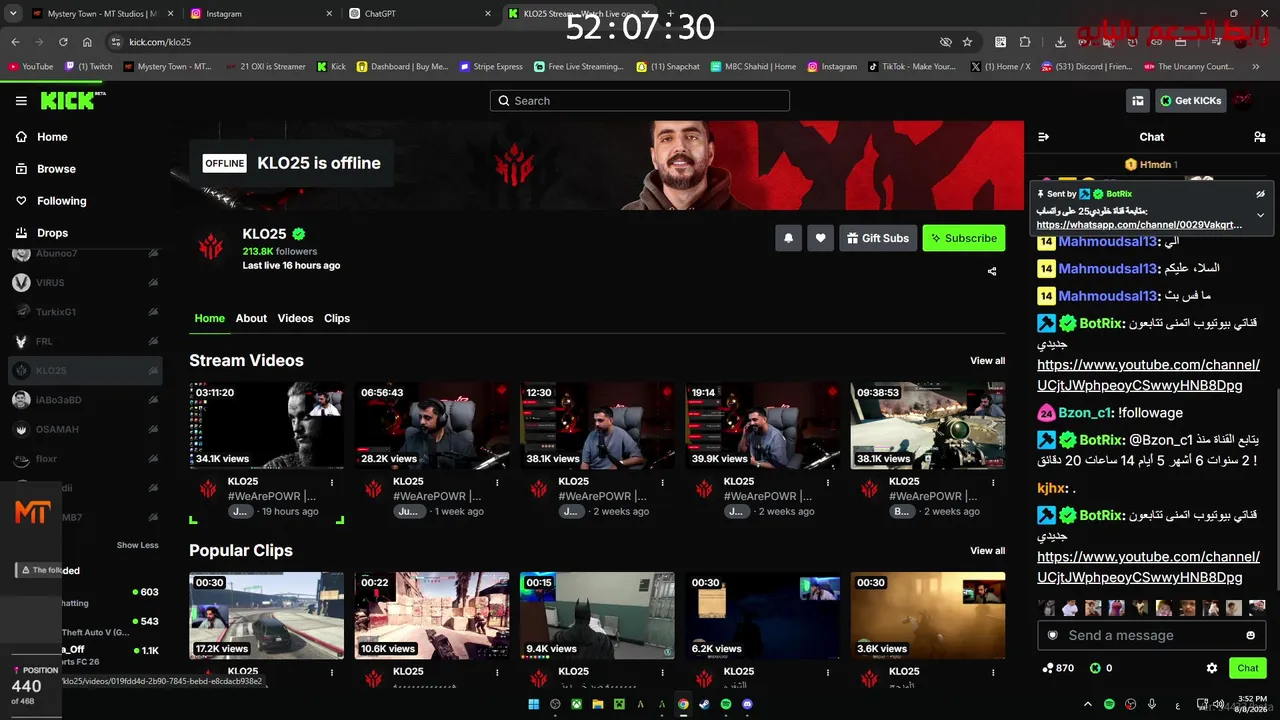Image resolution: width=1280 pixels, height=720 pixels.
Task: Click the Send a message chat field
Action: tap(1150, 635)
